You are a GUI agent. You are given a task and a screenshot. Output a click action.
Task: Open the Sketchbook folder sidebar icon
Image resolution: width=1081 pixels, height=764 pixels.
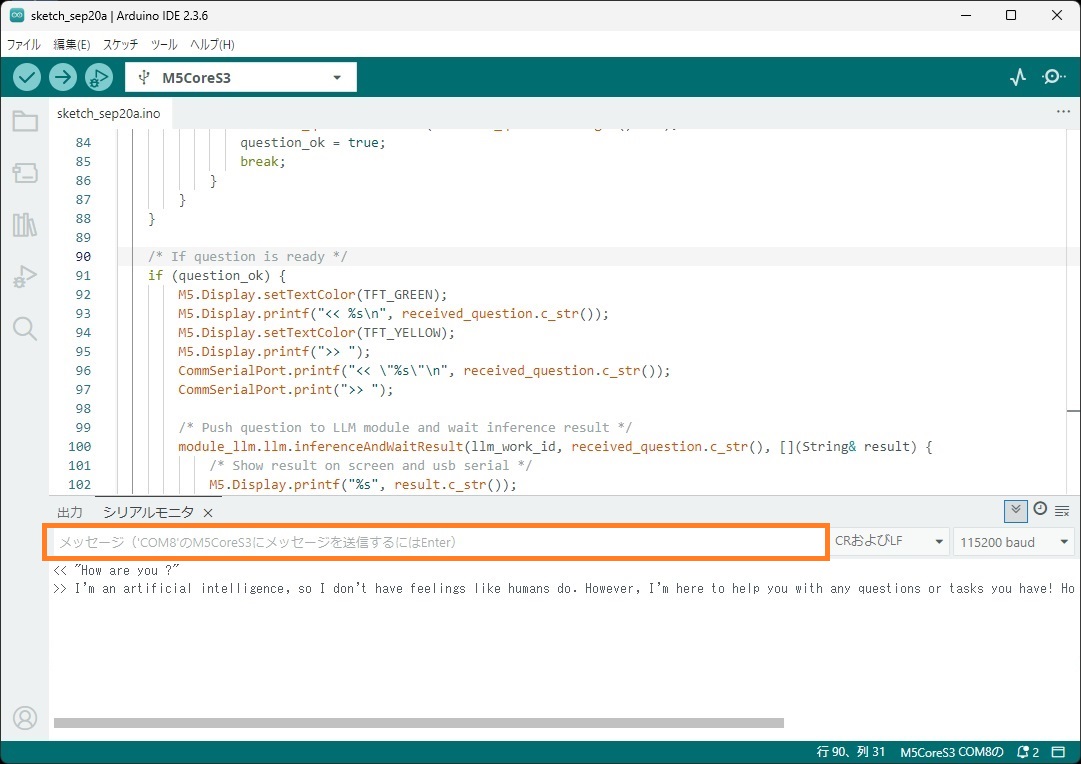25,122
